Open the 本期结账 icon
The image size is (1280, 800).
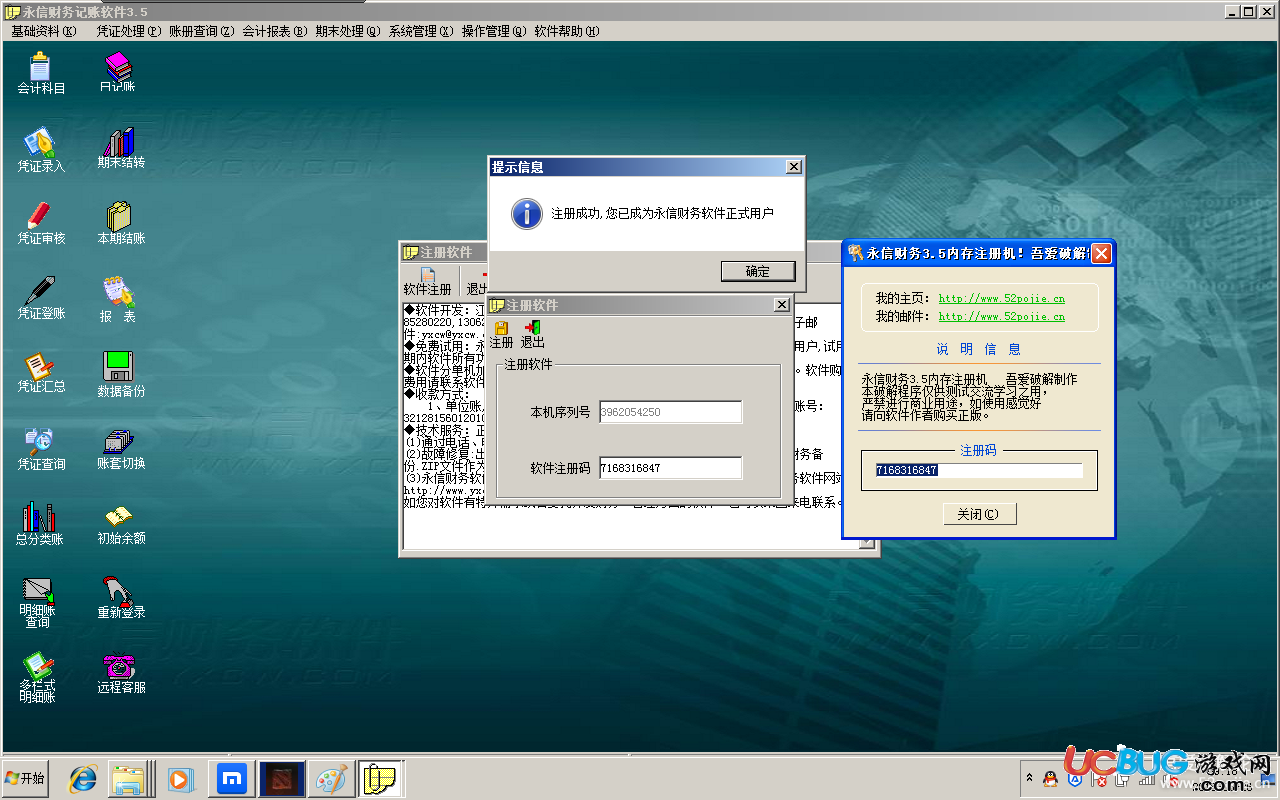[120, 224]
